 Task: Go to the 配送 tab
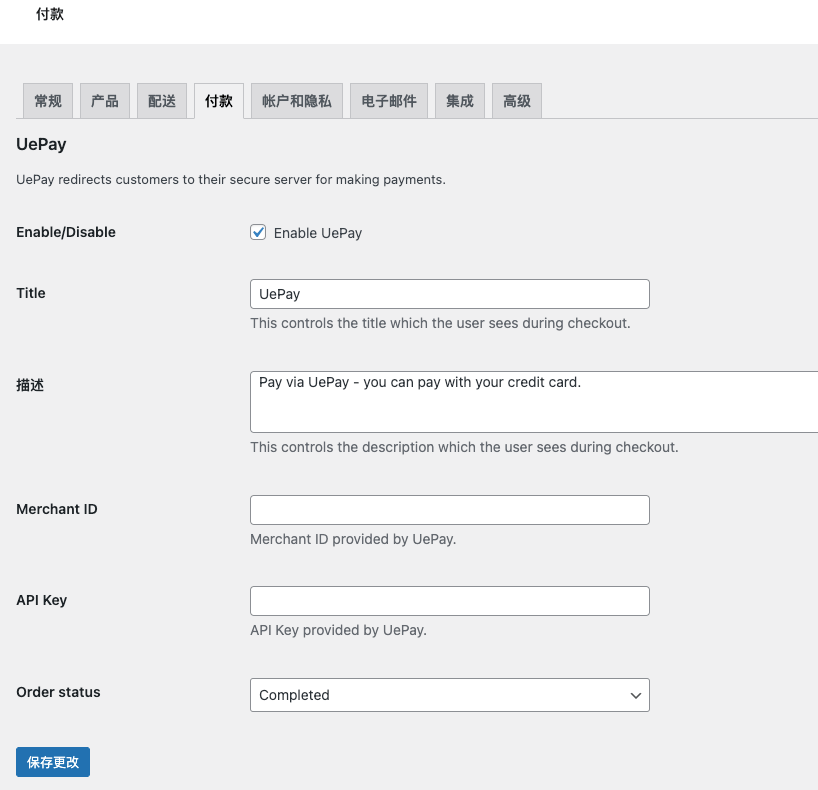click(162, 101)
